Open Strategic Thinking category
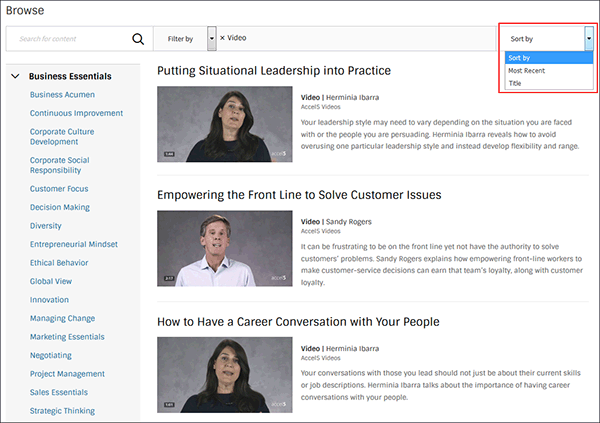600x423 pixels. click(62, 411)
